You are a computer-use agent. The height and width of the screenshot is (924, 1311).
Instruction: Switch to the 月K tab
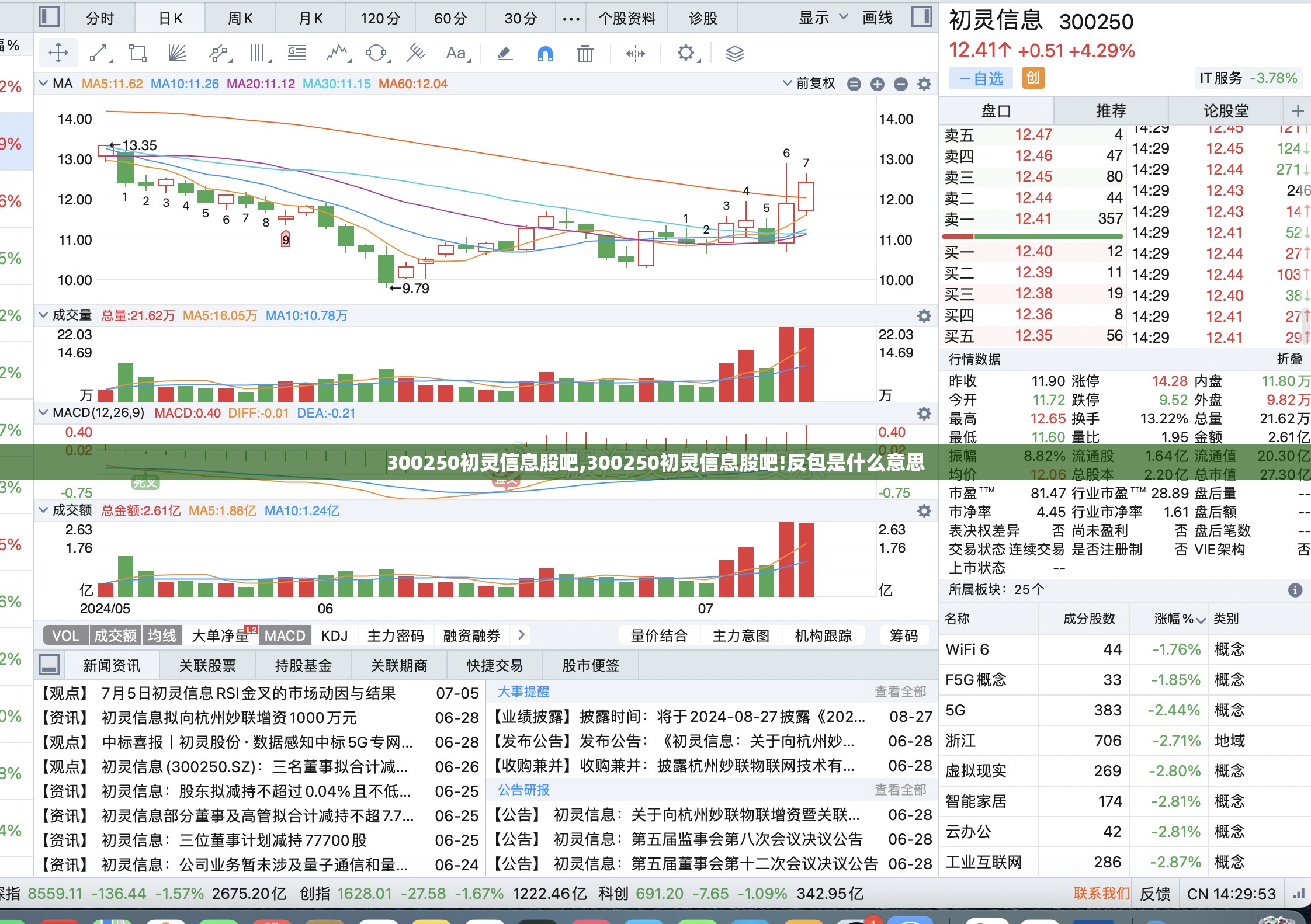point(311,18)
